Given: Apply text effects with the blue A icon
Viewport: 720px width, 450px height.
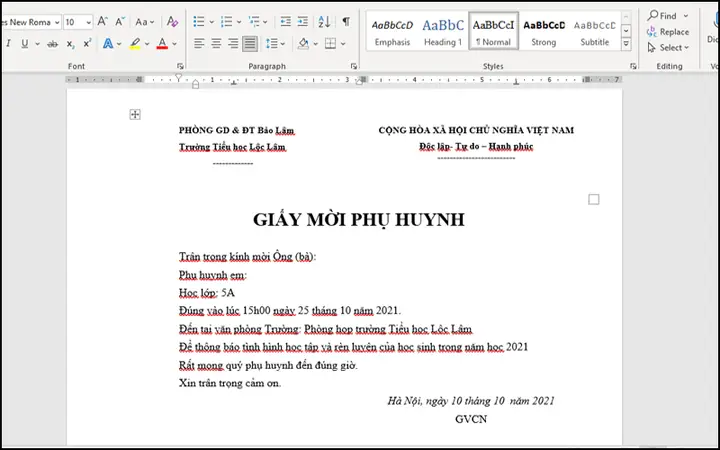Looking at the screenshot, I should [x=108, y=44].
